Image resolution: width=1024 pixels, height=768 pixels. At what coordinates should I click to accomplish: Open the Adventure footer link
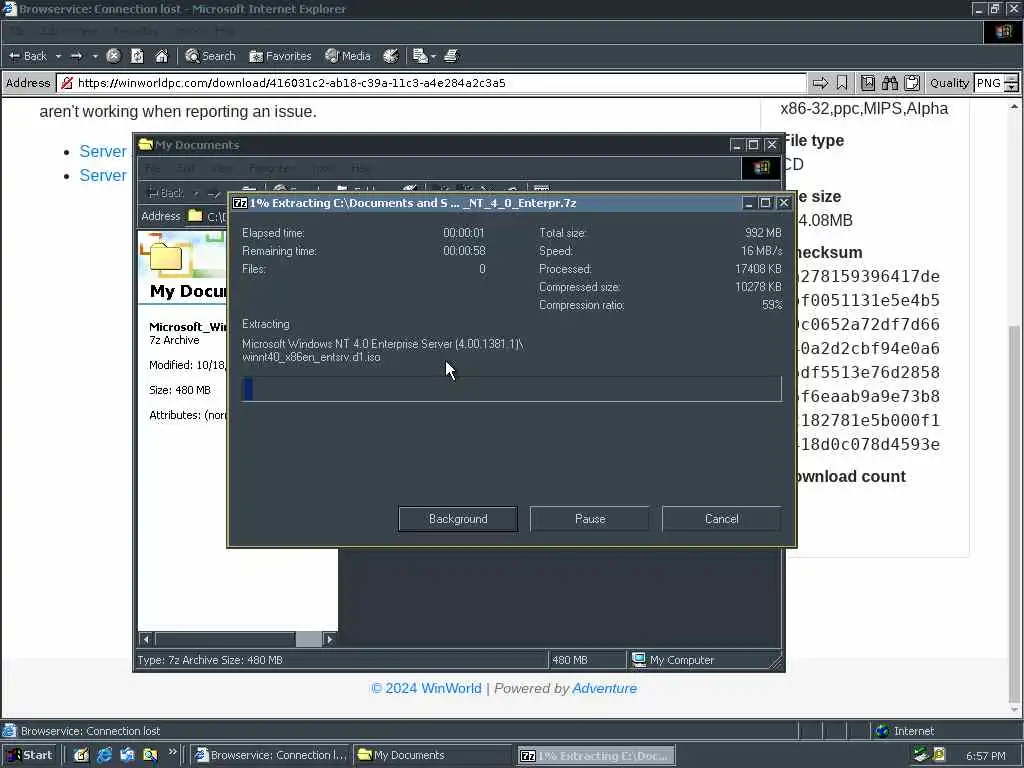coord(605,688)
